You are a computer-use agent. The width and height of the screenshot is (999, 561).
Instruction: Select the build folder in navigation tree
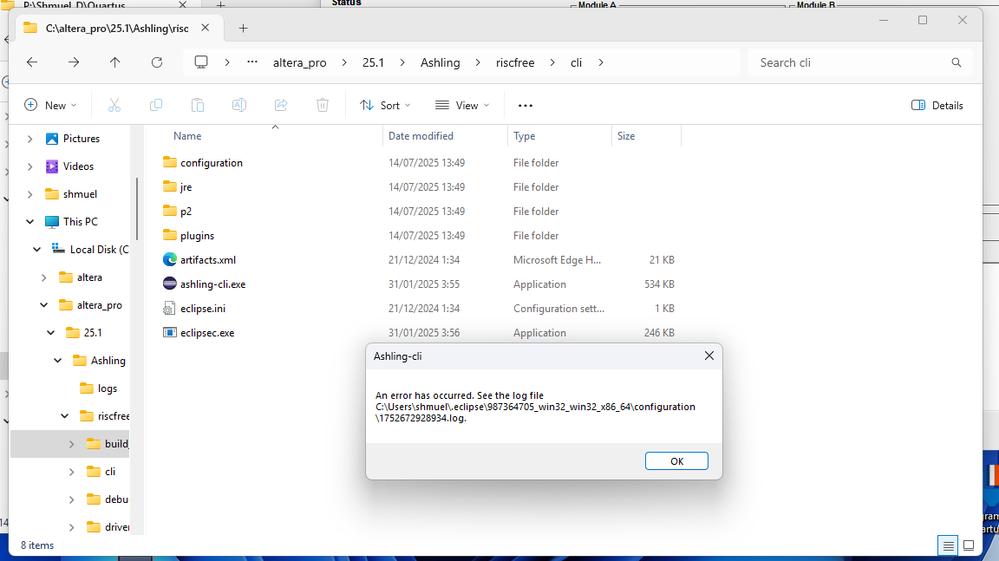(108, 444)
